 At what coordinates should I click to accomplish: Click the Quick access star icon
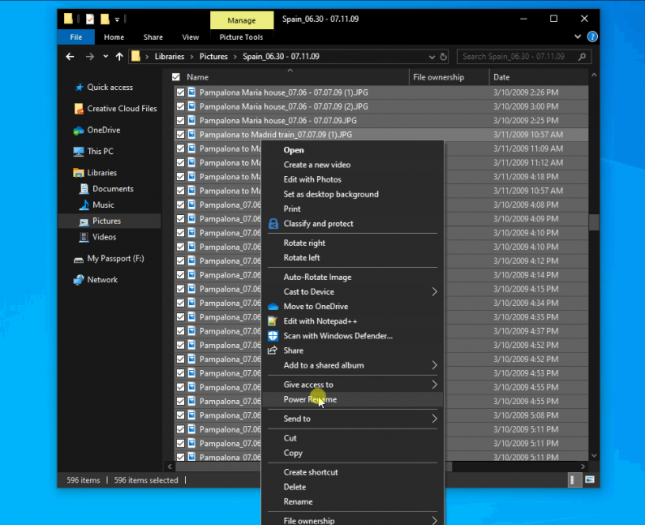point(79,87)
